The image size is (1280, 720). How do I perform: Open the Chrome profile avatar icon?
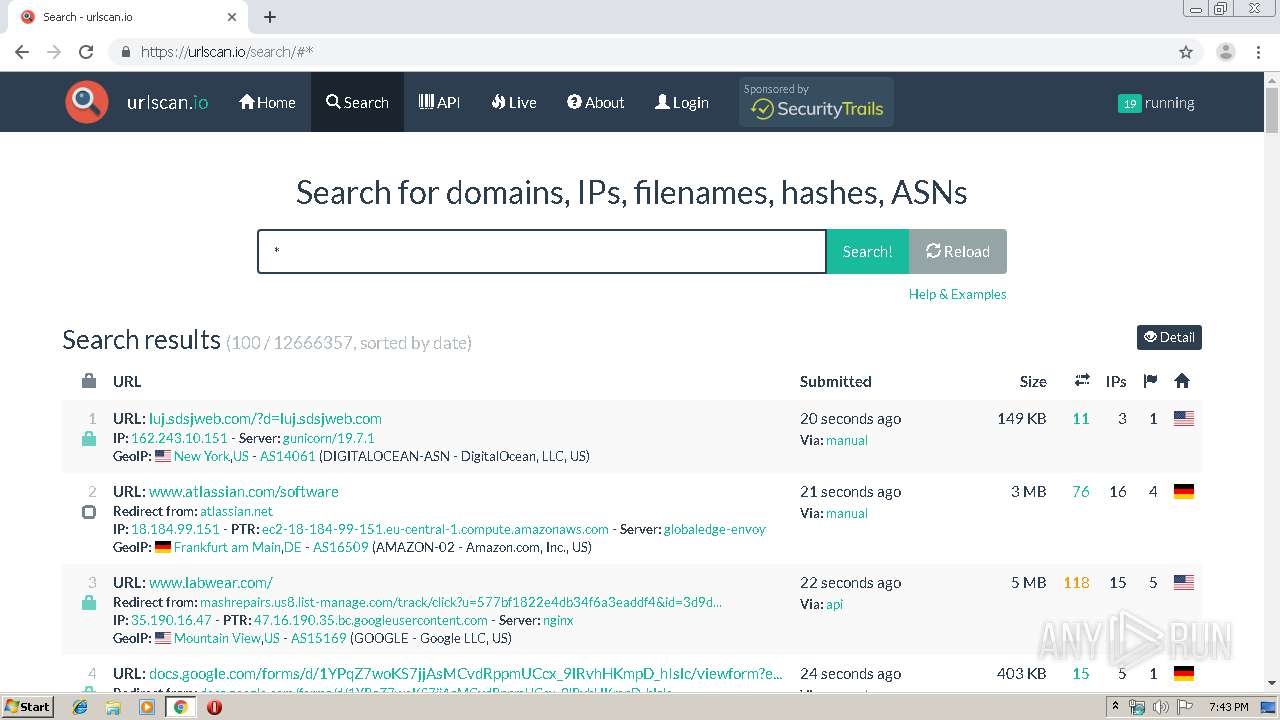pyautogui.click(x=1225, y=52)
